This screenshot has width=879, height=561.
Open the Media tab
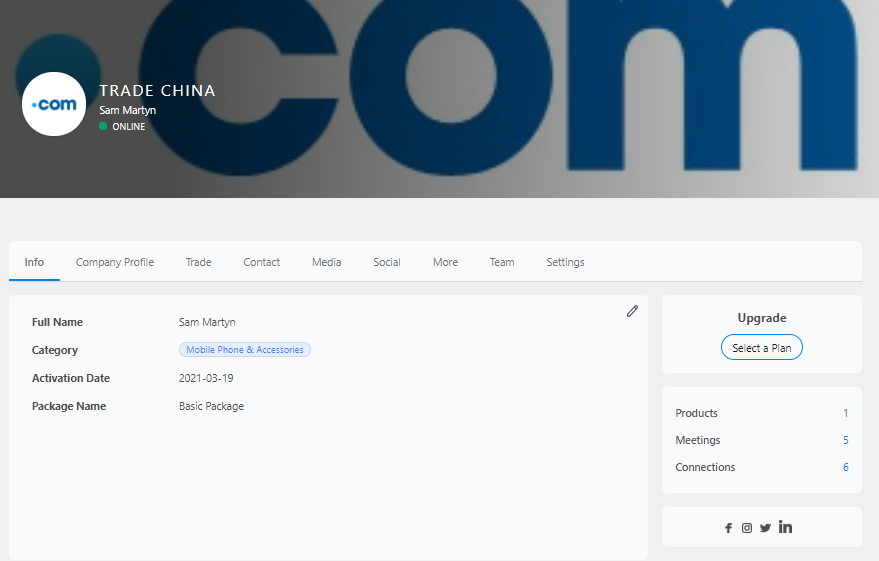(326, 262)
